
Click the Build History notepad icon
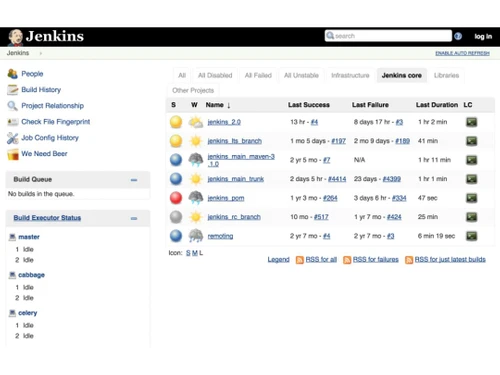coord(13,90)
